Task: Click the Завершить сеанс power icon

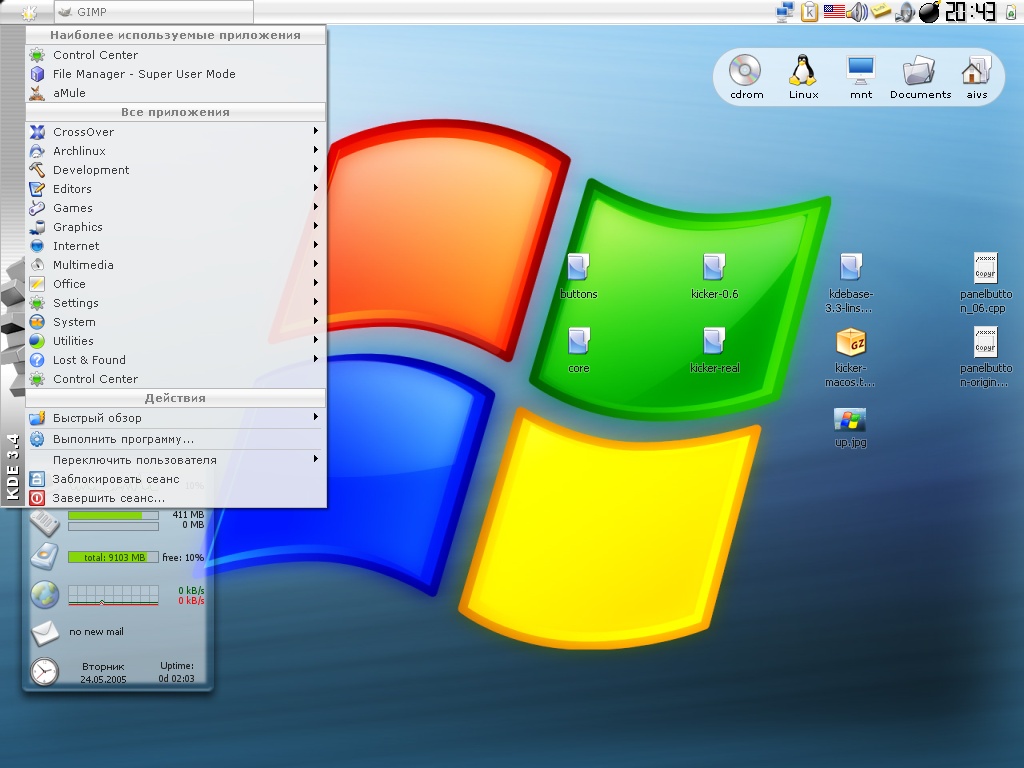Action: (x=37, y=498)
